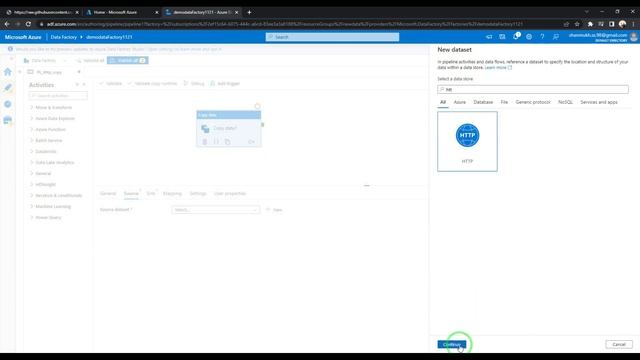Open the browser extensions puzzle icon
This screenshot has height=360, width=640.
590,24
